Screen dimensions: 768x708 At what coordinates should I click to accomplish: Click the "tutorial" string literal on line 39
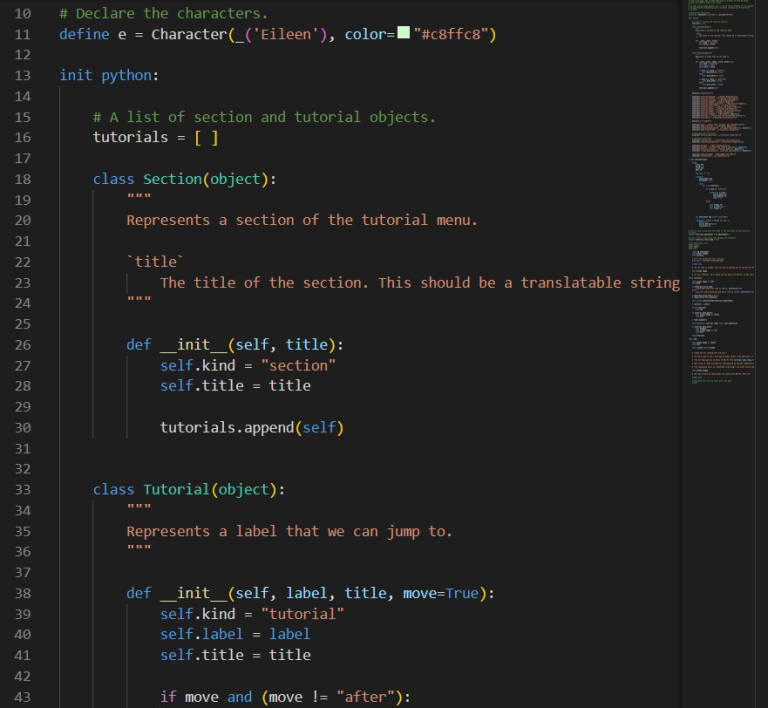pos(302,613)
